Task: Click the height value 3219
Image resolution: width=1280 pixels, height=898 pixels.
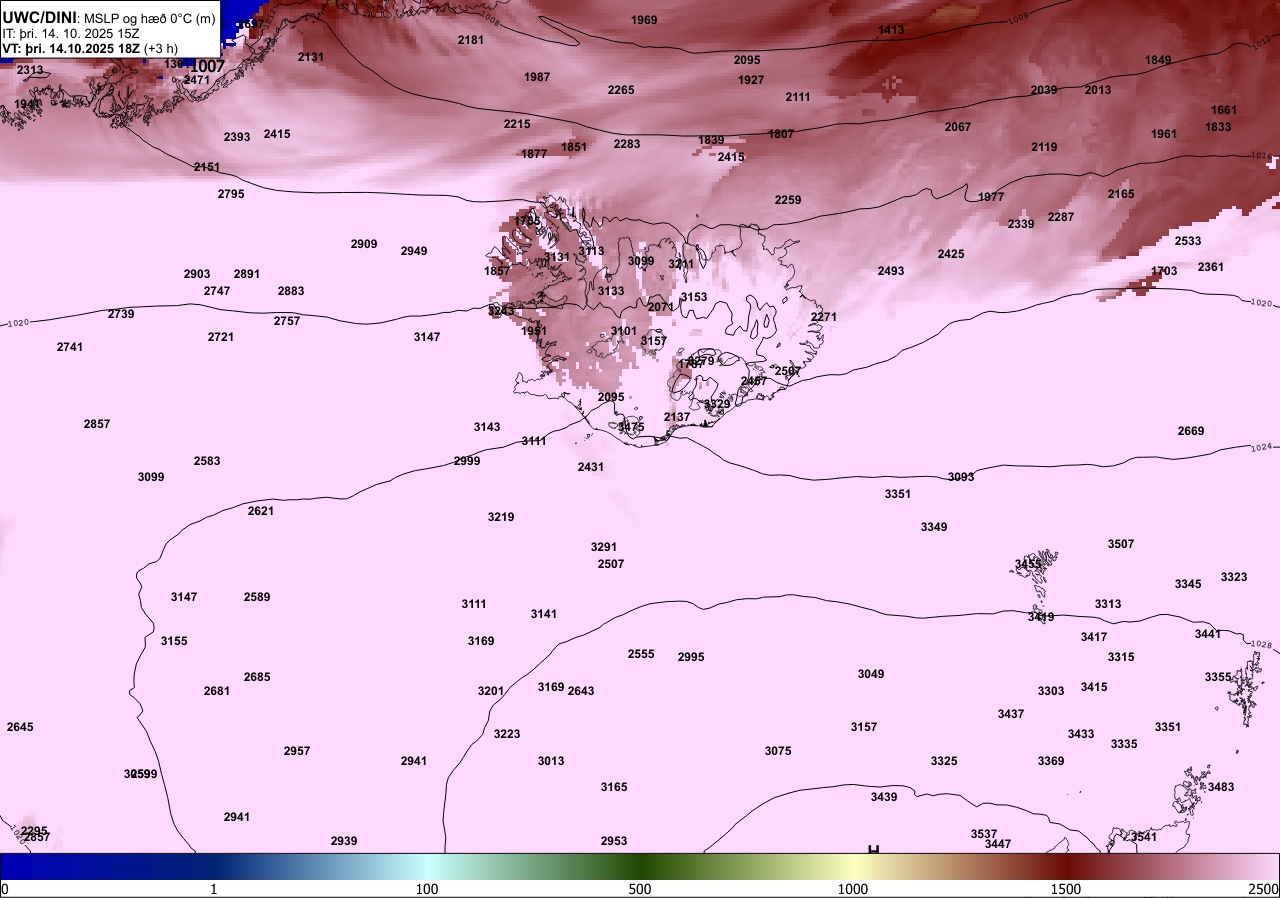Action: coord(501,517)
